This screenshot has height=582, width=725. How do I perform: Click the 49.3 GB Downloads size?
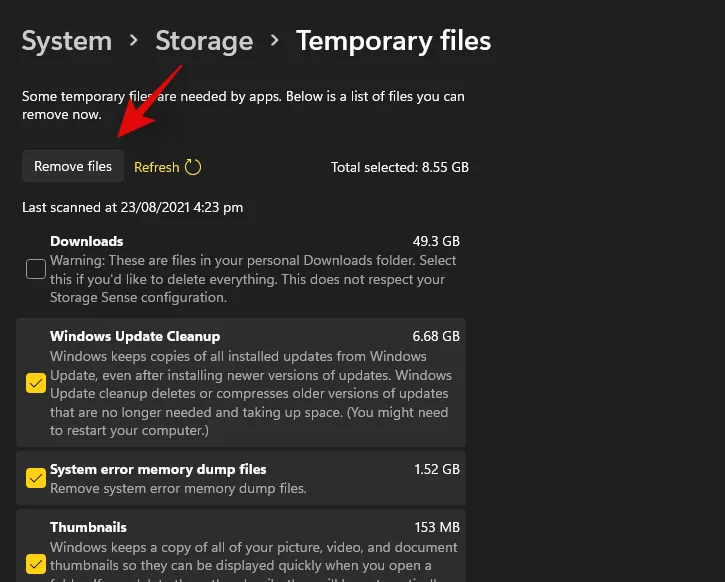436,241
